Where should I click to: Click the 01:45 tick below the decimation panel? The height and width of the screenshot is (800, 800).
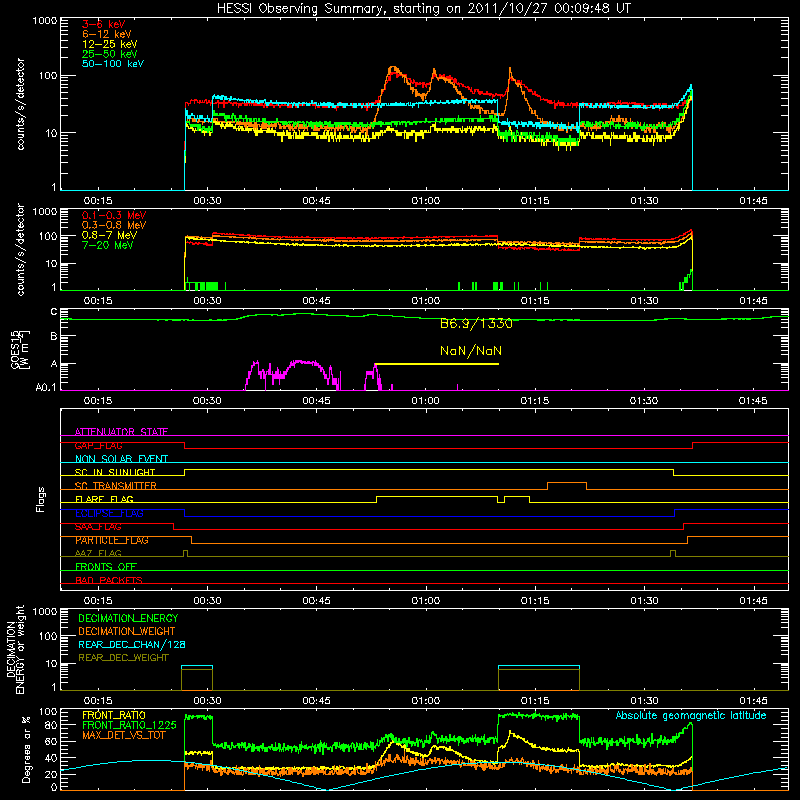(753, 701)
